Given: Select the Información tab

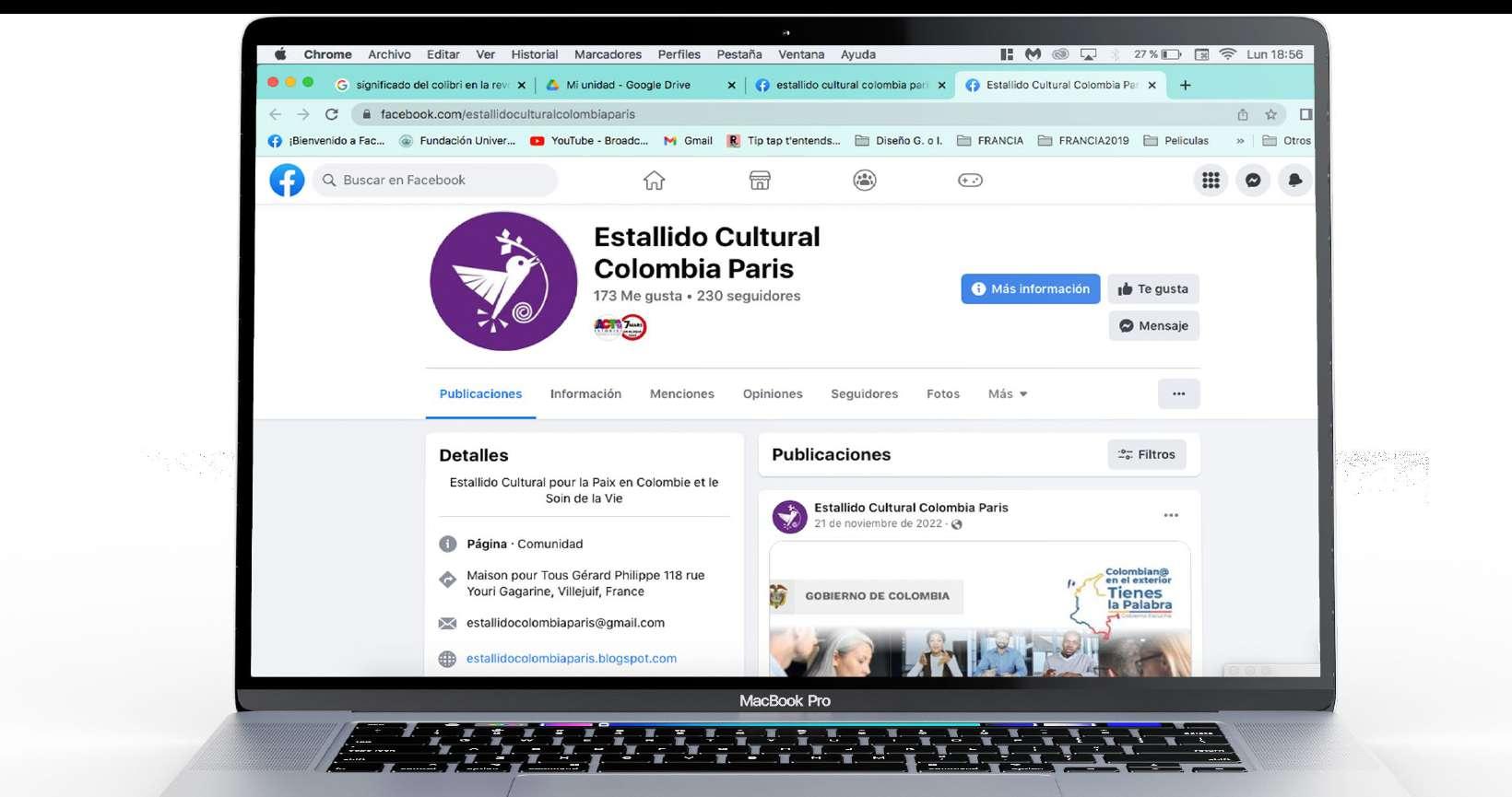Looking at the screenshot, I should click(x=585, y=393).
